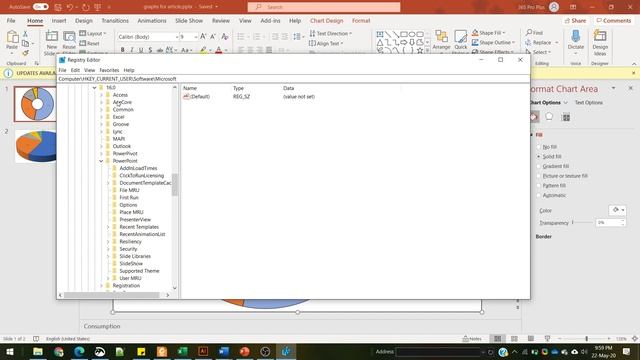Screen dimensions: 640x360
Task: Click the Reuse Slides icon
Action: pyautogui.click(x=69, y=37)
